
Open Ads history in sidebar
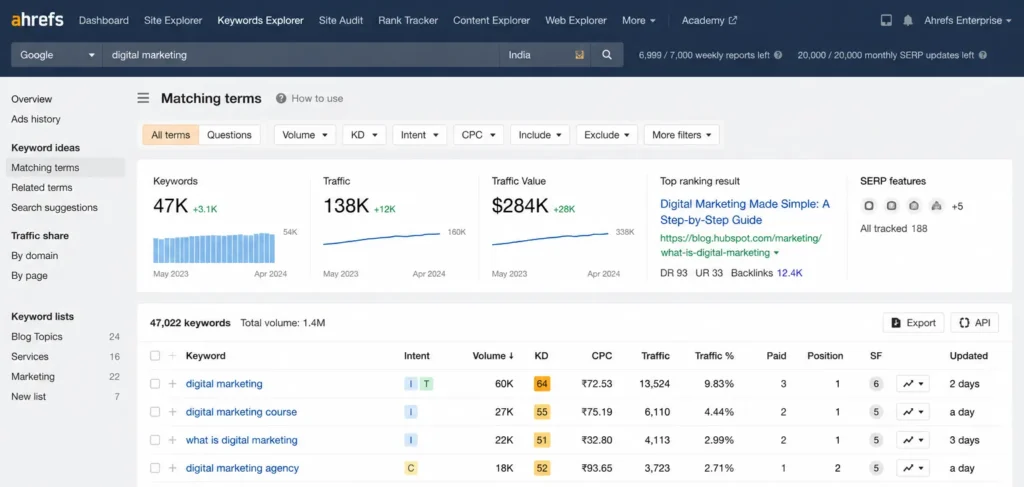[36, 119]
